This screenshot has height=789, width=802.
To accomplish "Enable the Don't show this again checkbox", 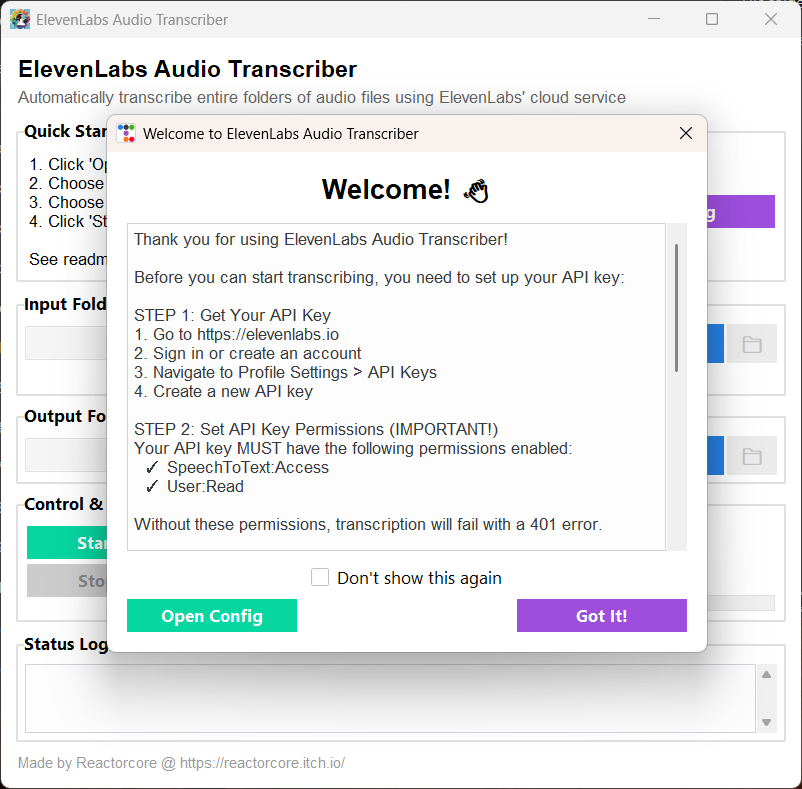I will (x=320, y=577).
